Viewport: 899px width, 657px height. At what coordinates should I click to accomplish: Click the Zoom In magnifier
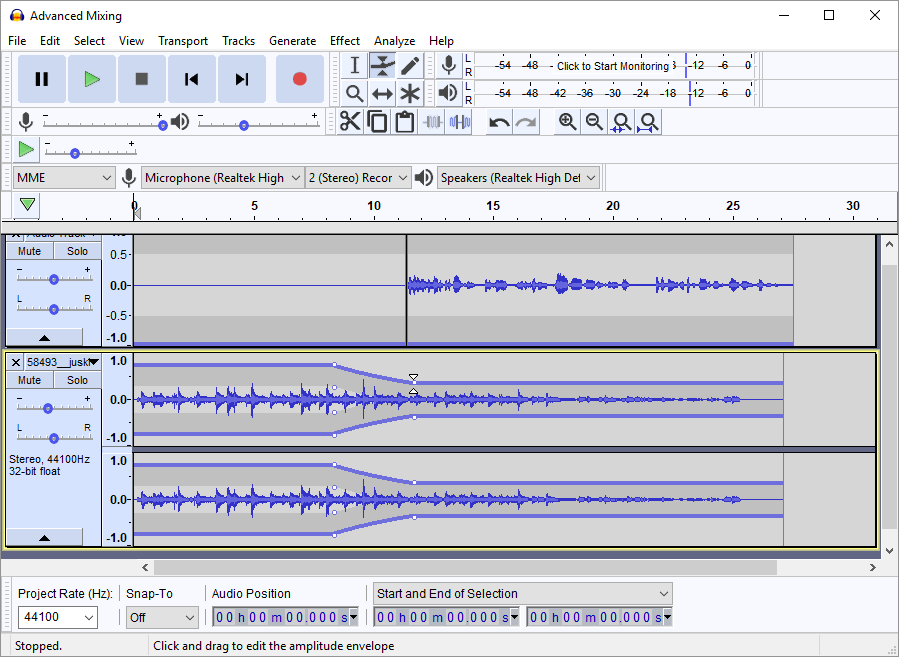[x=567, y=122]
